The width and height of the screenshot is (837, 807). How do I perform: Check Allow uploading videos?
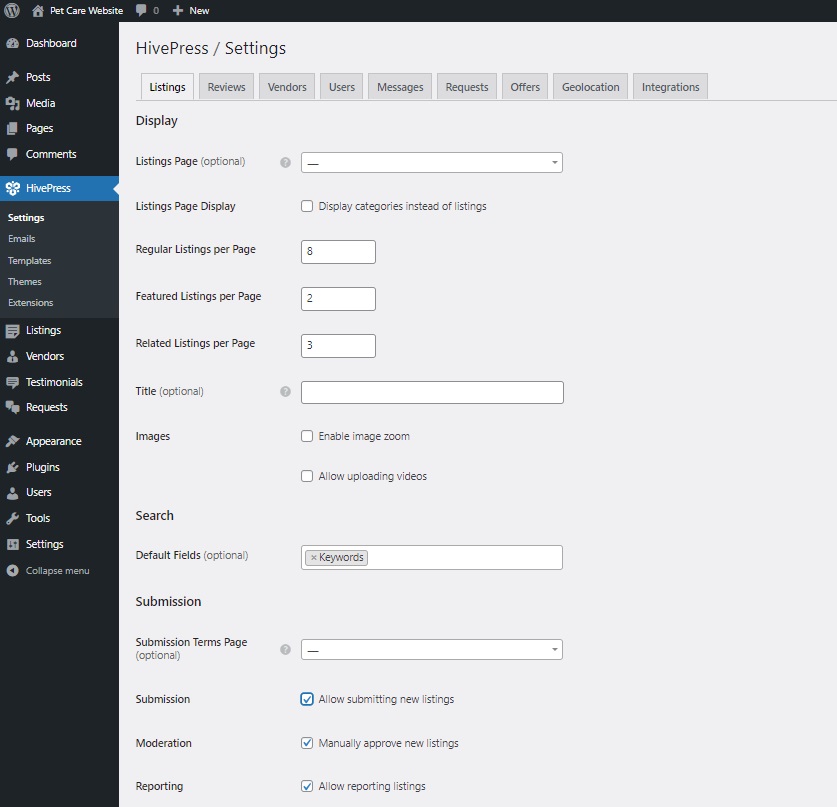click(x=307, y=476)
